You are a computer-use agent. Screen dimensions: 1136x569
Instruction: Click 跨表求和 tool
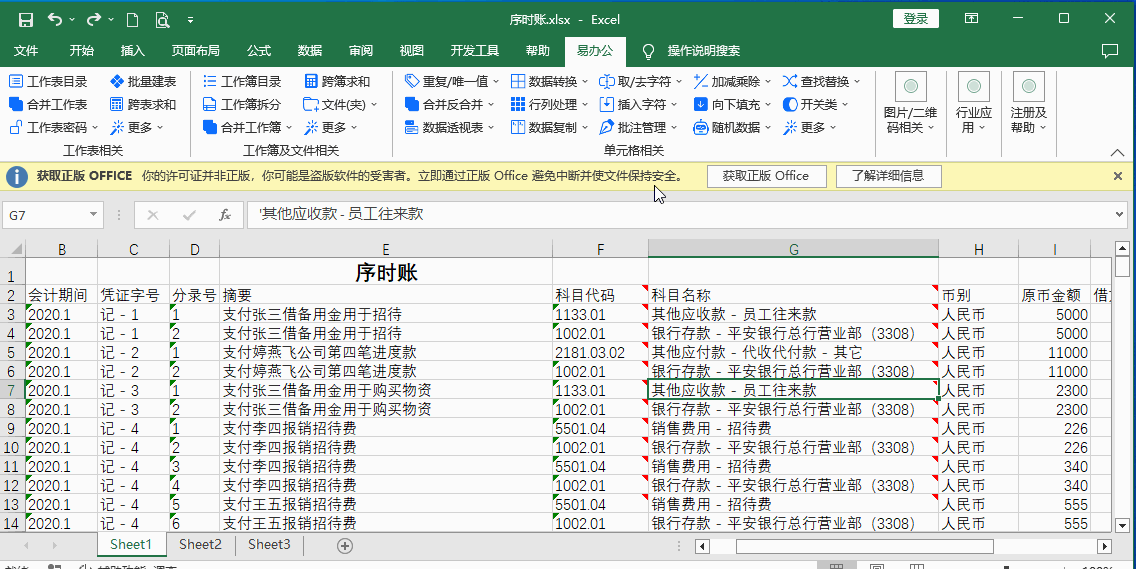(143, 104)
